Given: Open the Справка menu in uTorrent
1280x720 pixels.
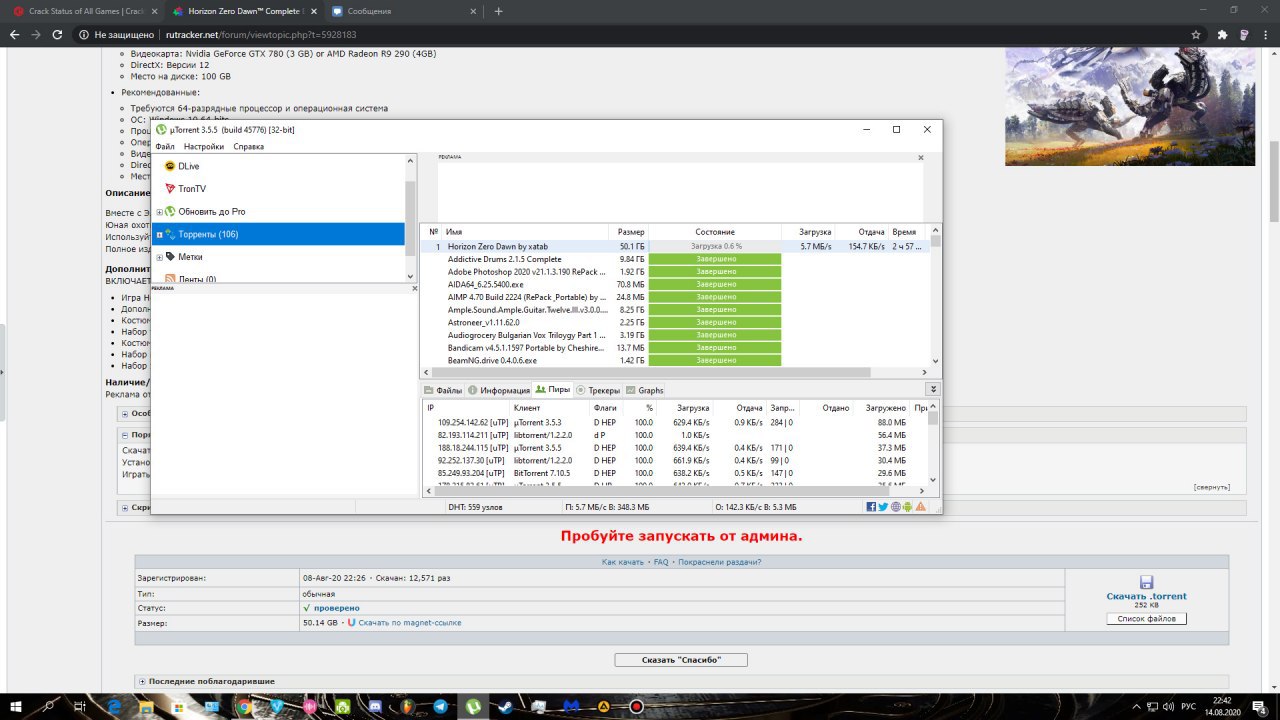Looking at the screenshot, I should [x=248, y=146].
